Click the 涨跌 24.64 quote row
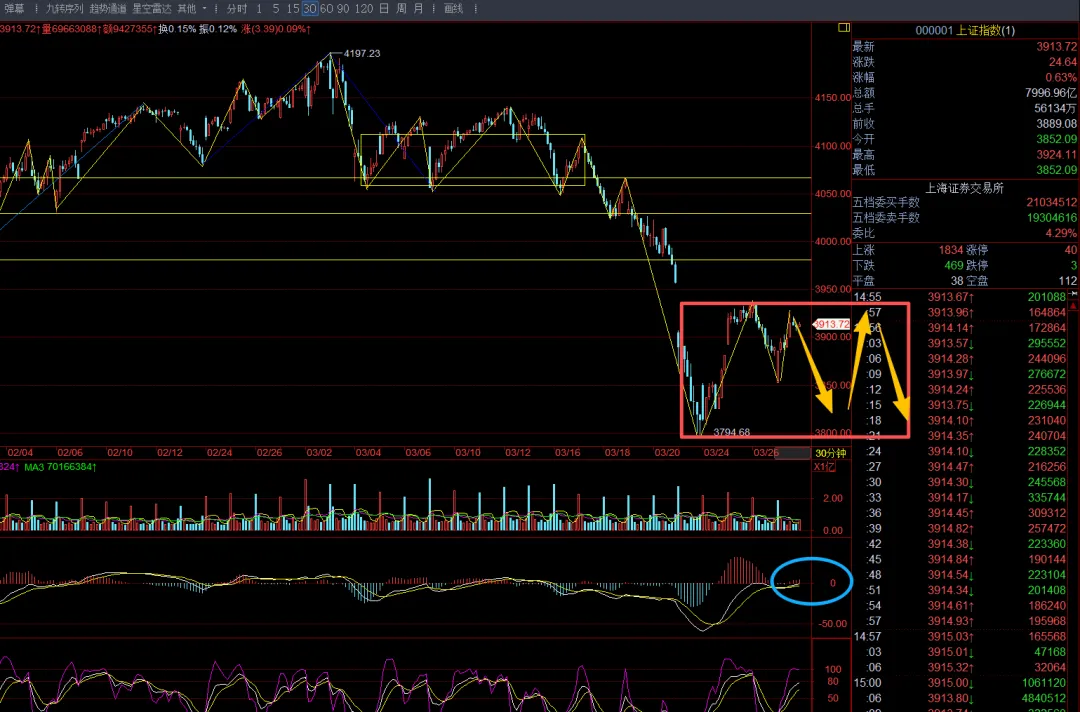Image resolution: width=1080 pixels, height=712 pixels. tap(964, 62)
